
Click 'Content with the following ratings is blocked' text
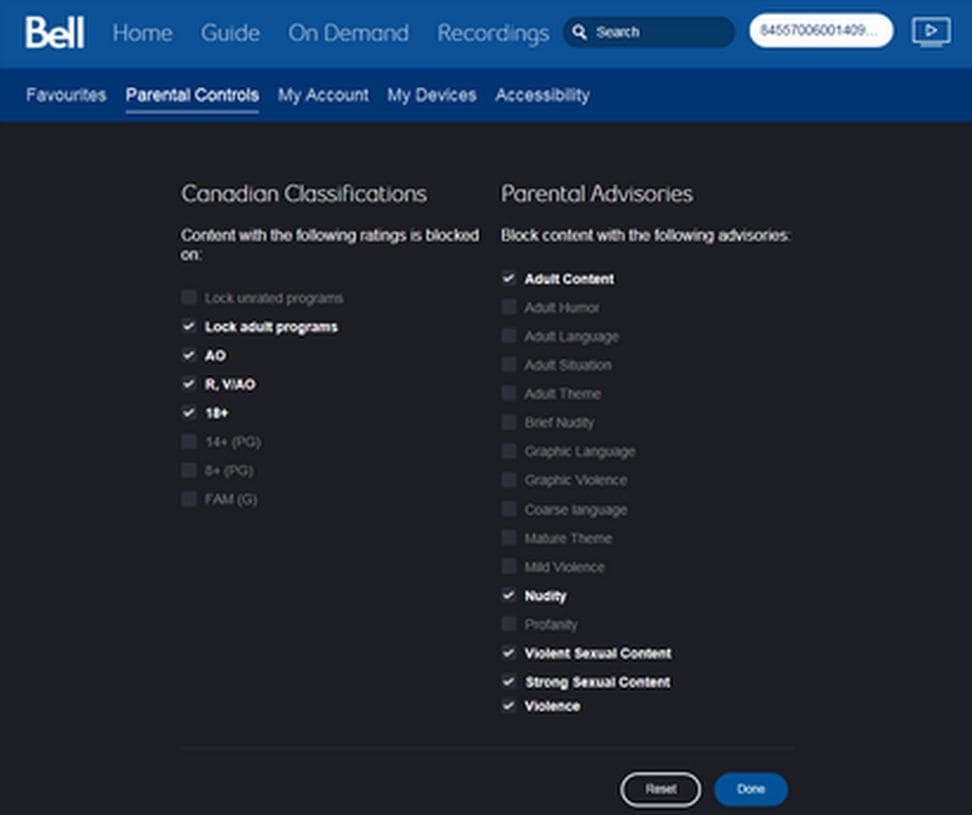pyautogui.click(x=330, y=236)
